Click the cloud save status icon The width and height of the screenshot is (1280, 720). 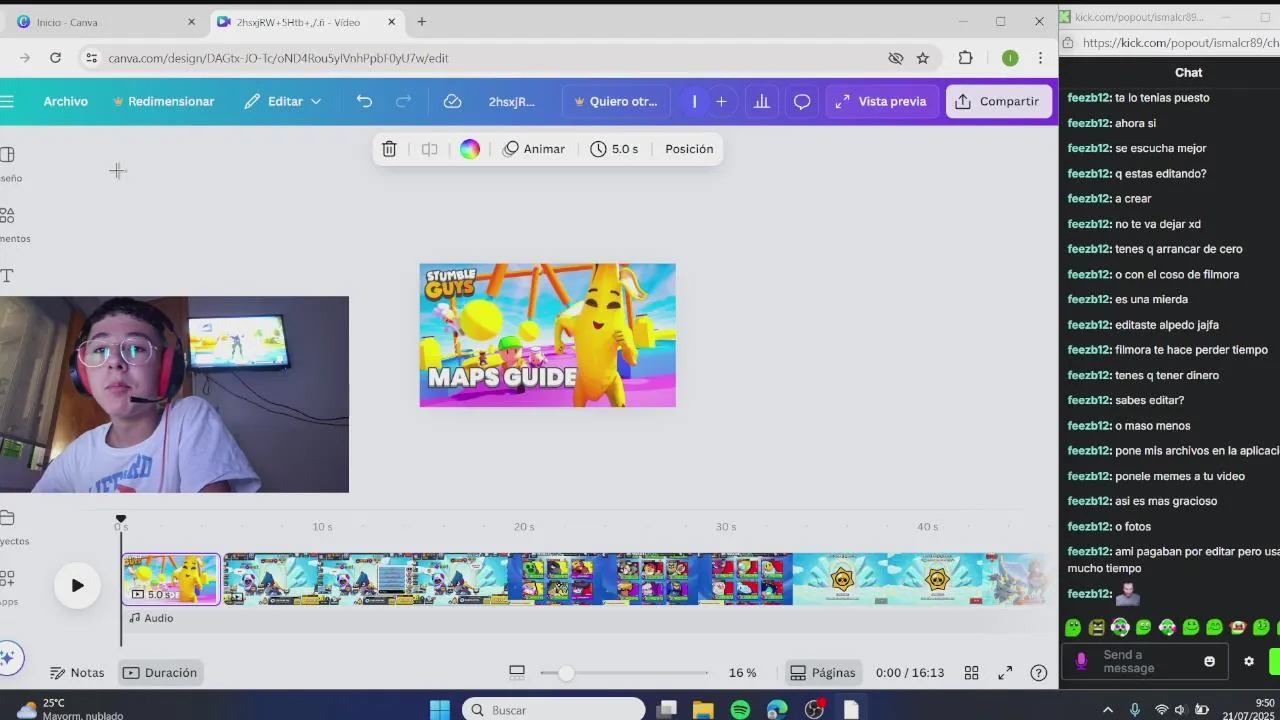(x=452, y=101)
